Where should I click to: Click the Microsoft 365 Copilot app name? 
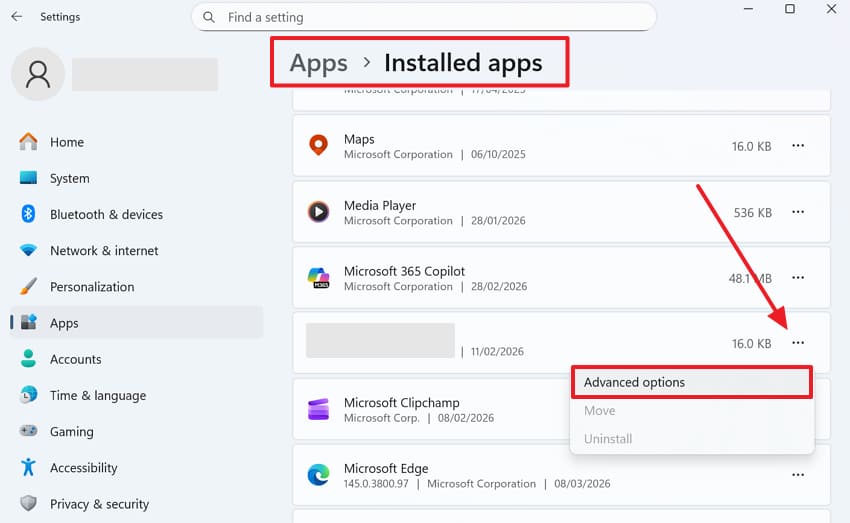(404, 271)
